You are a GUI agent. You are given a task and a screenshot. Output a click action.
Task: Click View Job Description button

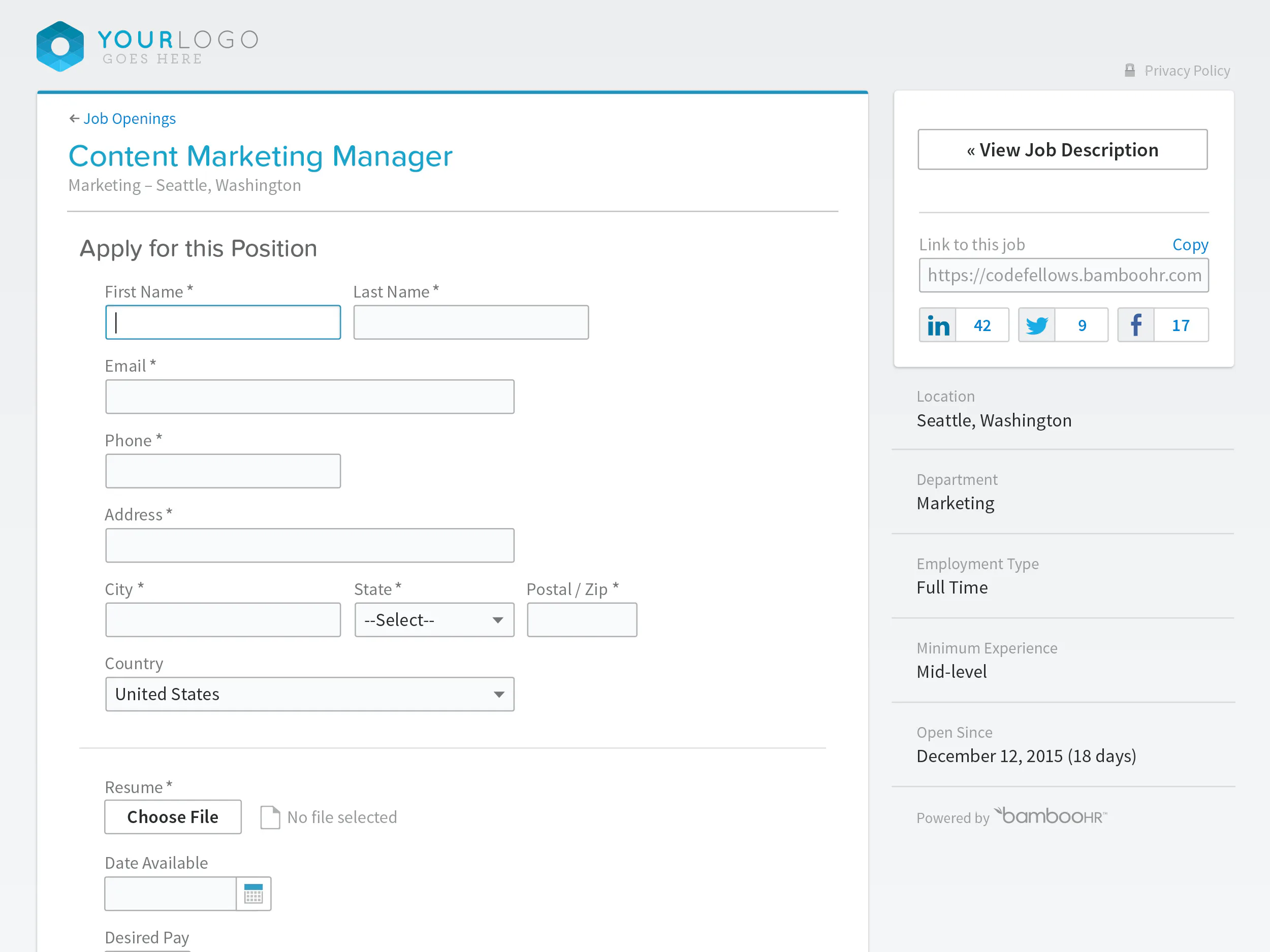tap(1063, 149)
